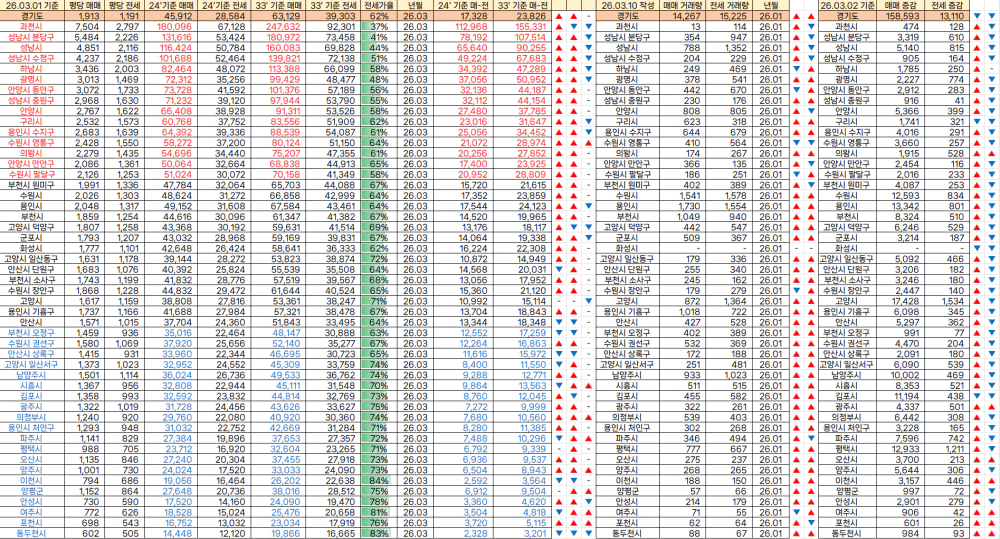The width and height of the screenshot is (1000, 539).
Task: Click the 83% cell in the 동두천시 row
Action: 378,533
